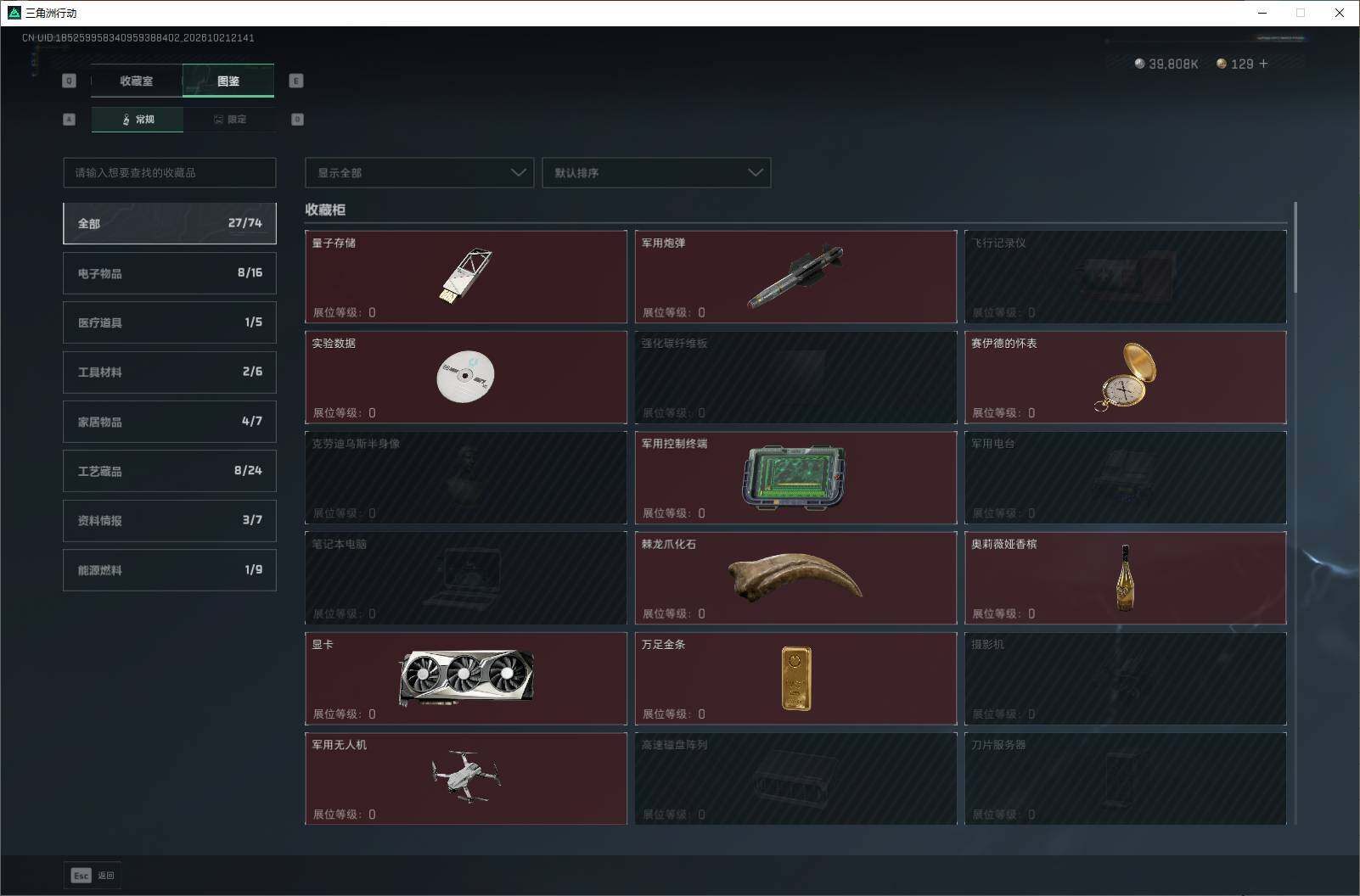
Task: Open the 默认排序 sort dropdown
Action: 656,172
